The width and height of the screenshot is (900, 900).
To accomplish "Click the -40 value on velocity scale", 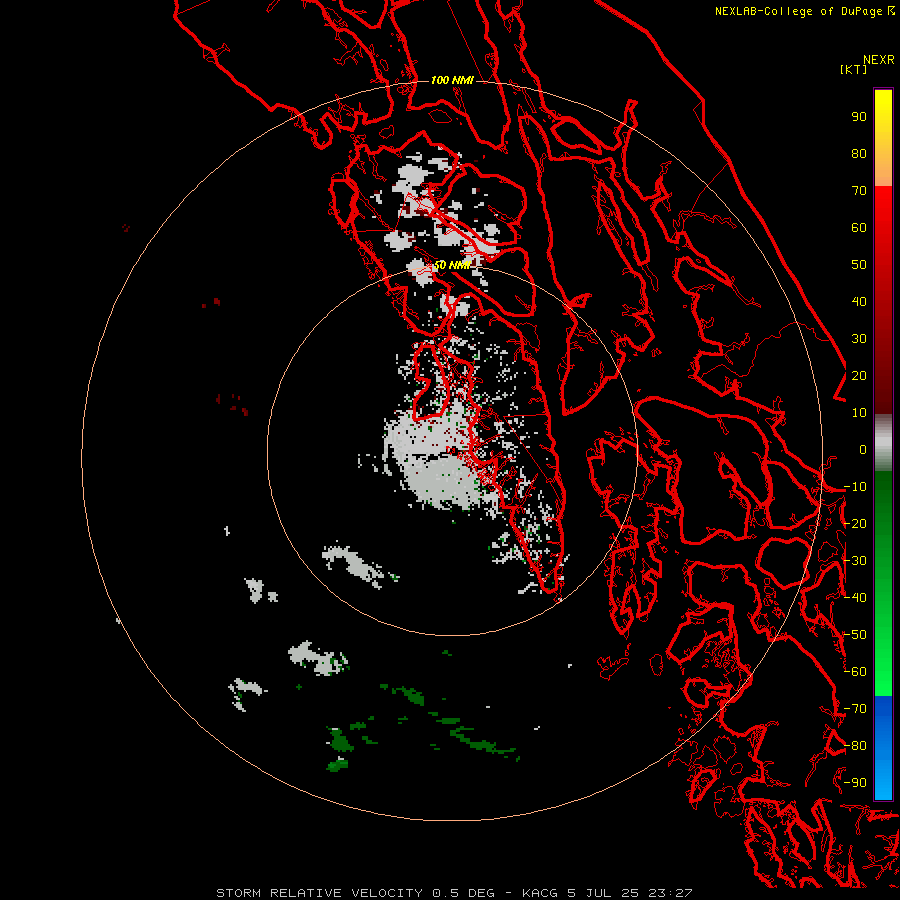I will click(855, 598).
